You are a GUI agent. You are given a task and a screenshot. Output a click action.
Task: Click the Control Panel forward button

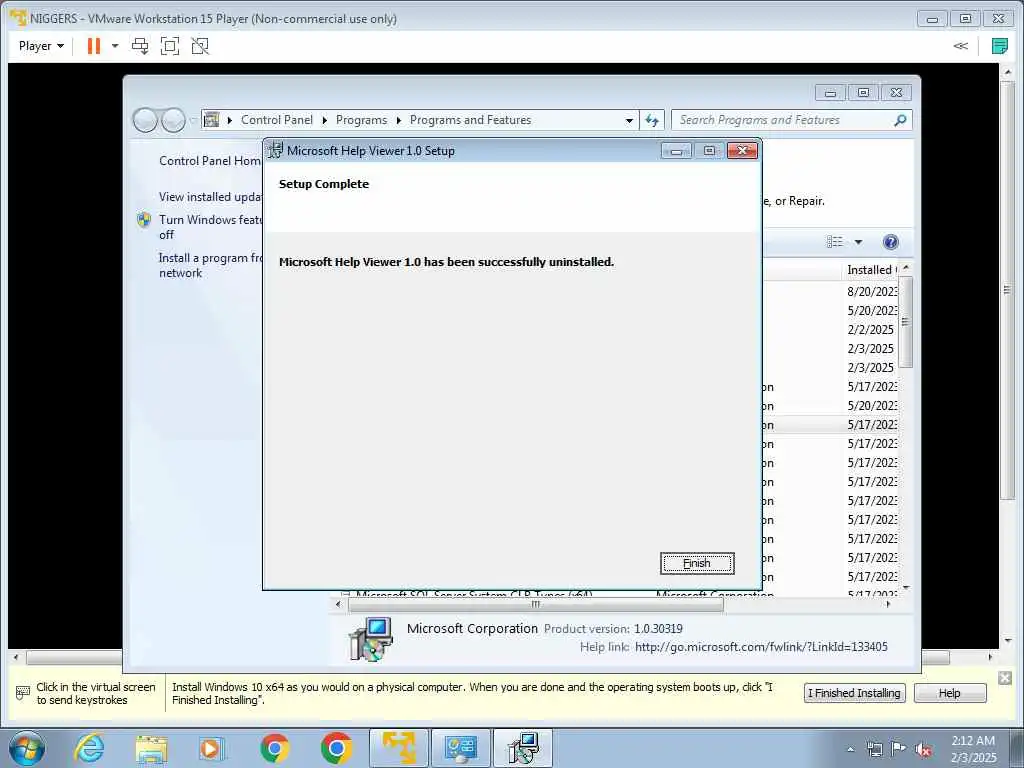[173, 120]
